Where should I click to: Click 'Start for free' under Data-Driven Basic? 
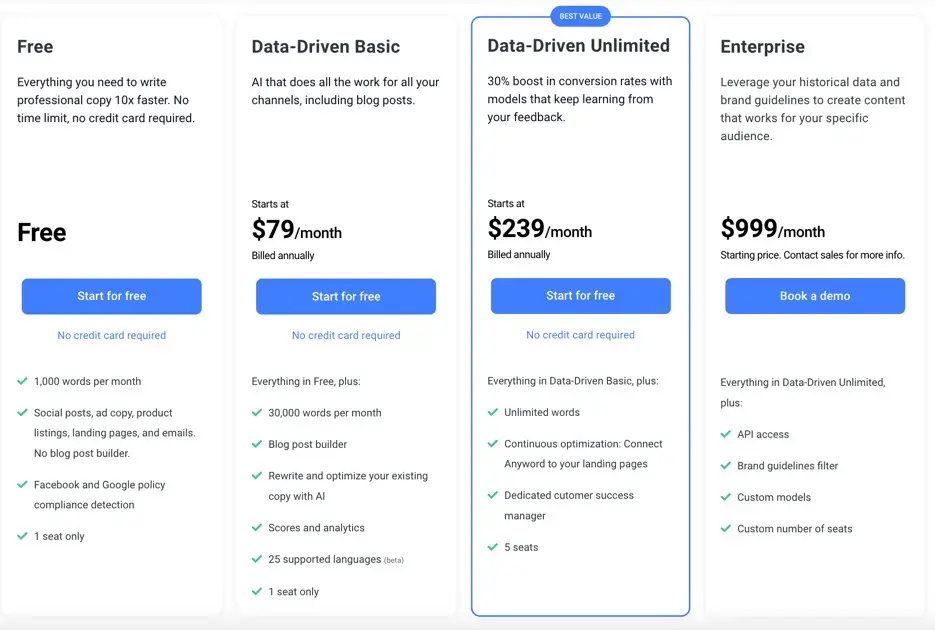[x=346, y=296]
